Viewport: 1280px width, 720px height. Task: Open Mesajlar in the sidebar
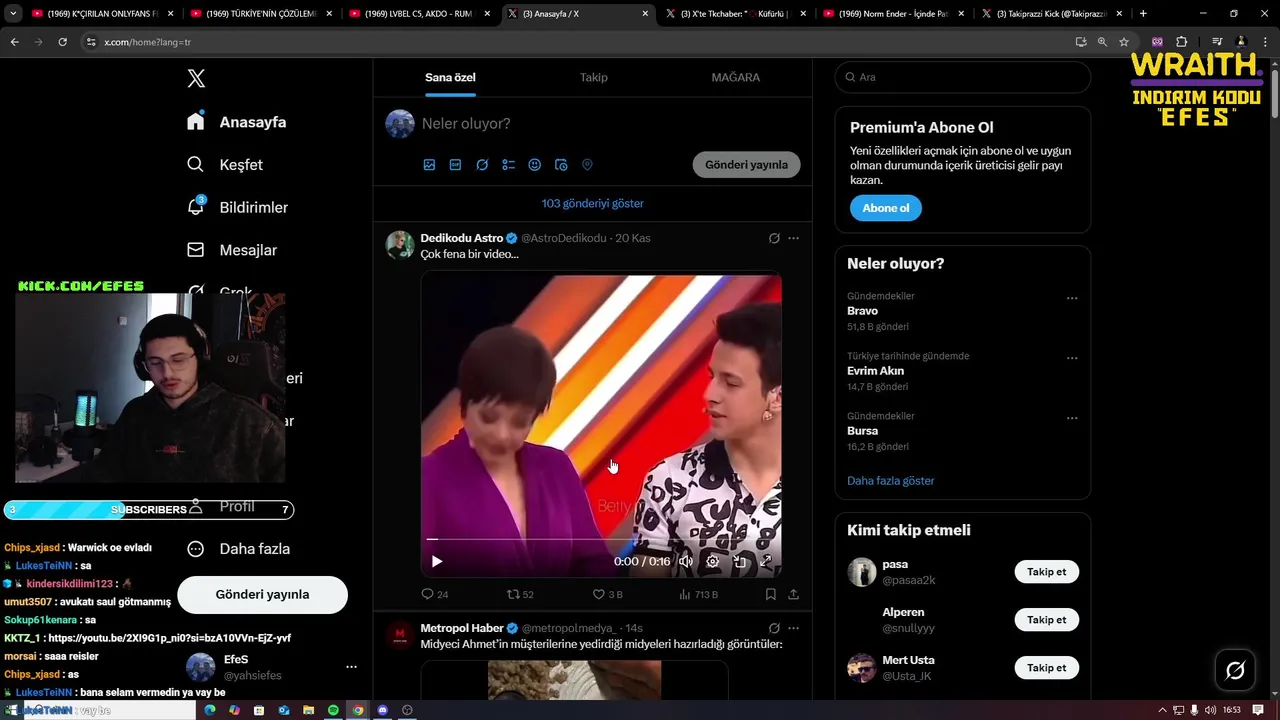point(233,250)
